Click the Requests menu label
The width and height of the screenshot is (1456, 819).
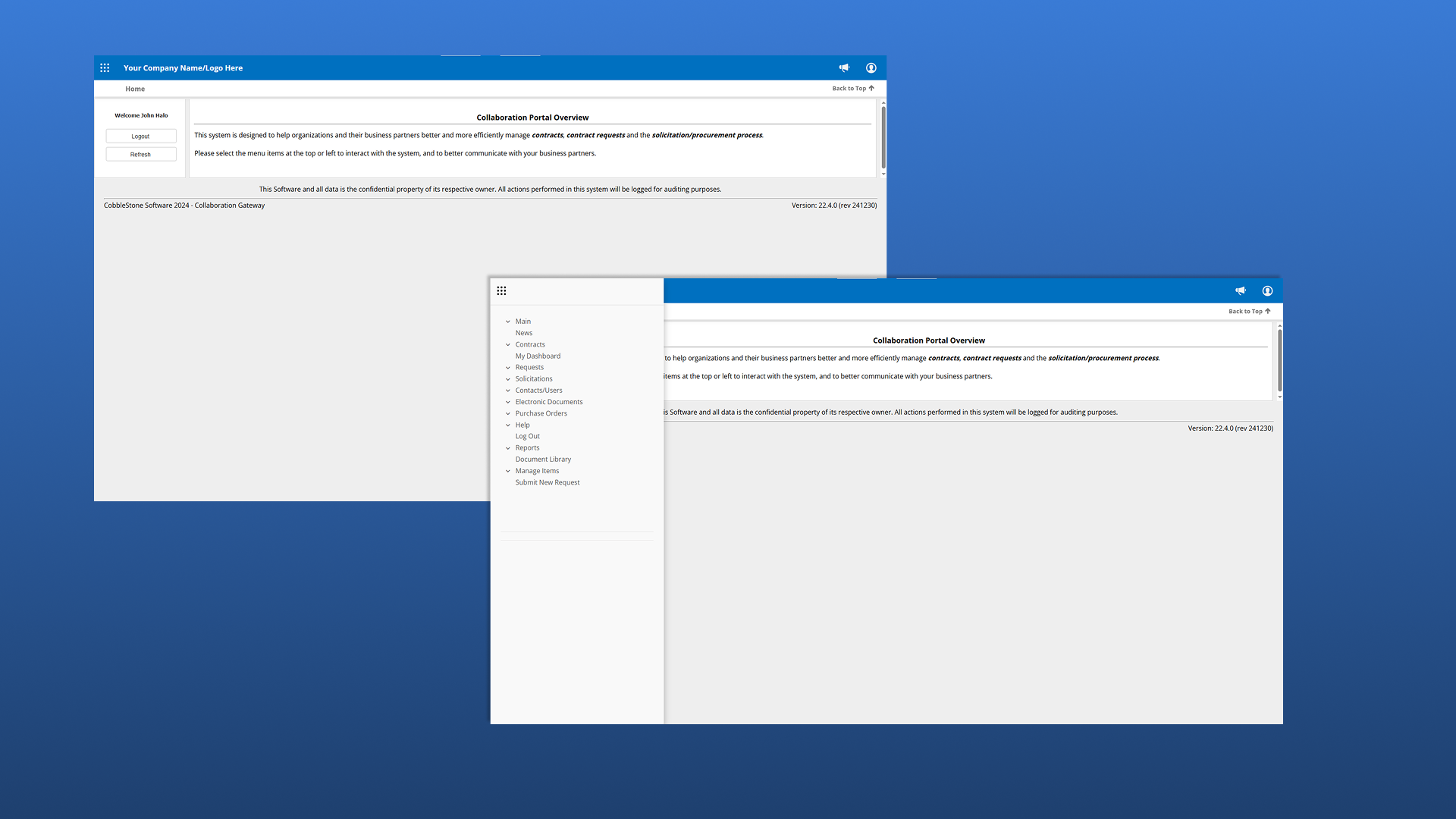(529, 367)
